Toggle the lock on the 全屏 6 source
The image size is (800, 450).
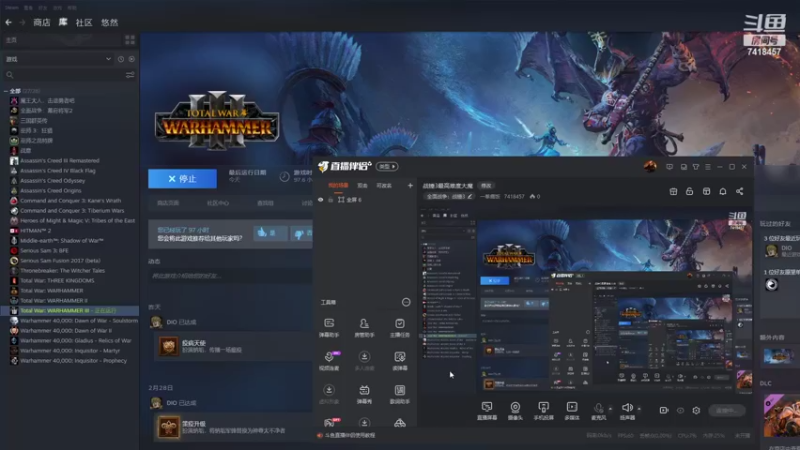pos(330,200)
